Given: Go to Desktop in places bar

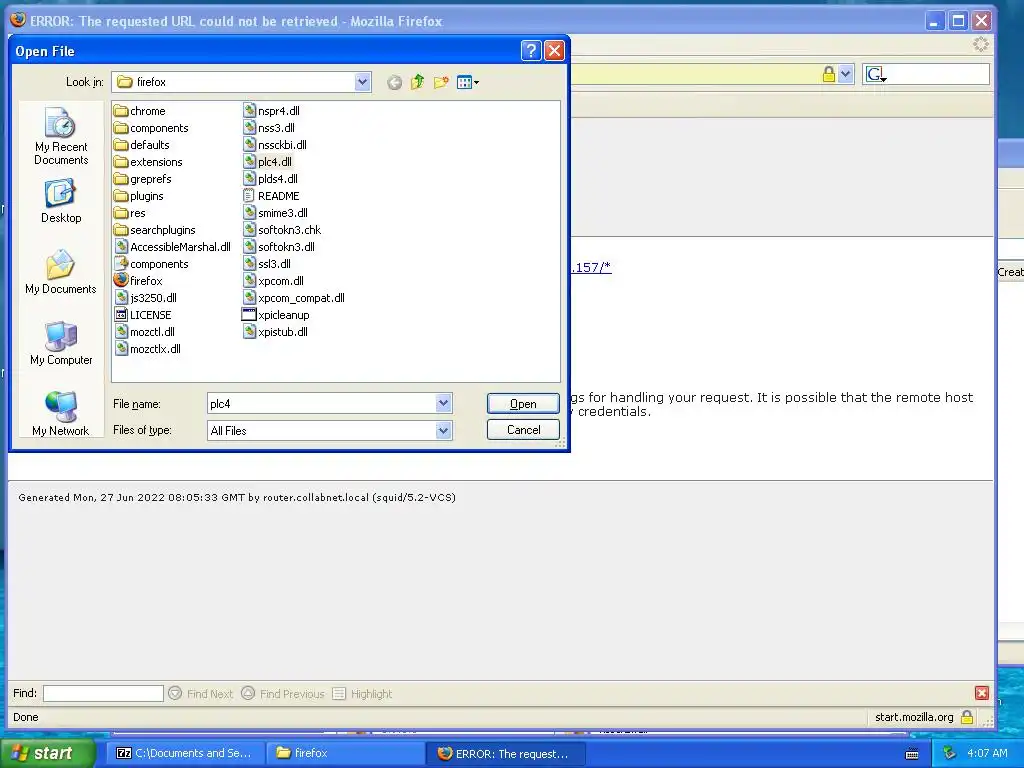Looking at the screenshot, I should coord(61,202).
